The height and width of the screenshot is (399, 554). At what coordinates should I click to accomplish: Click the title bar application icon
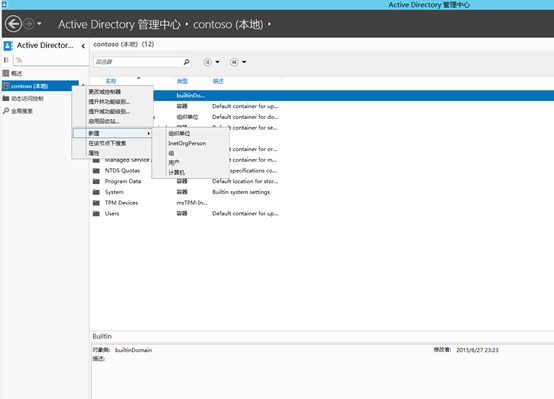5,5
